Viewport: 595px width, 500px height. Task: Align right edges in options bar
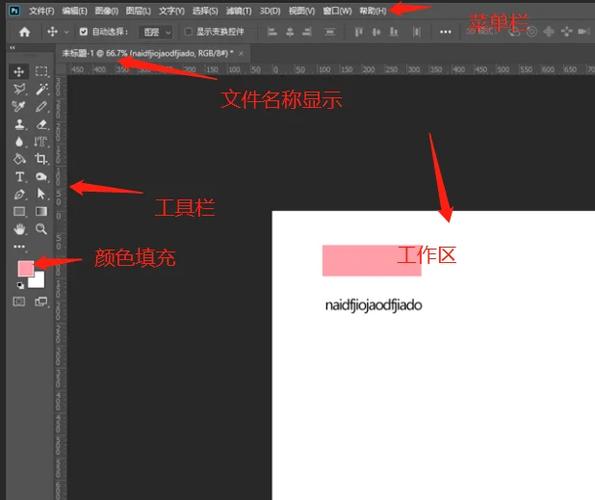(x=307, y=32)
